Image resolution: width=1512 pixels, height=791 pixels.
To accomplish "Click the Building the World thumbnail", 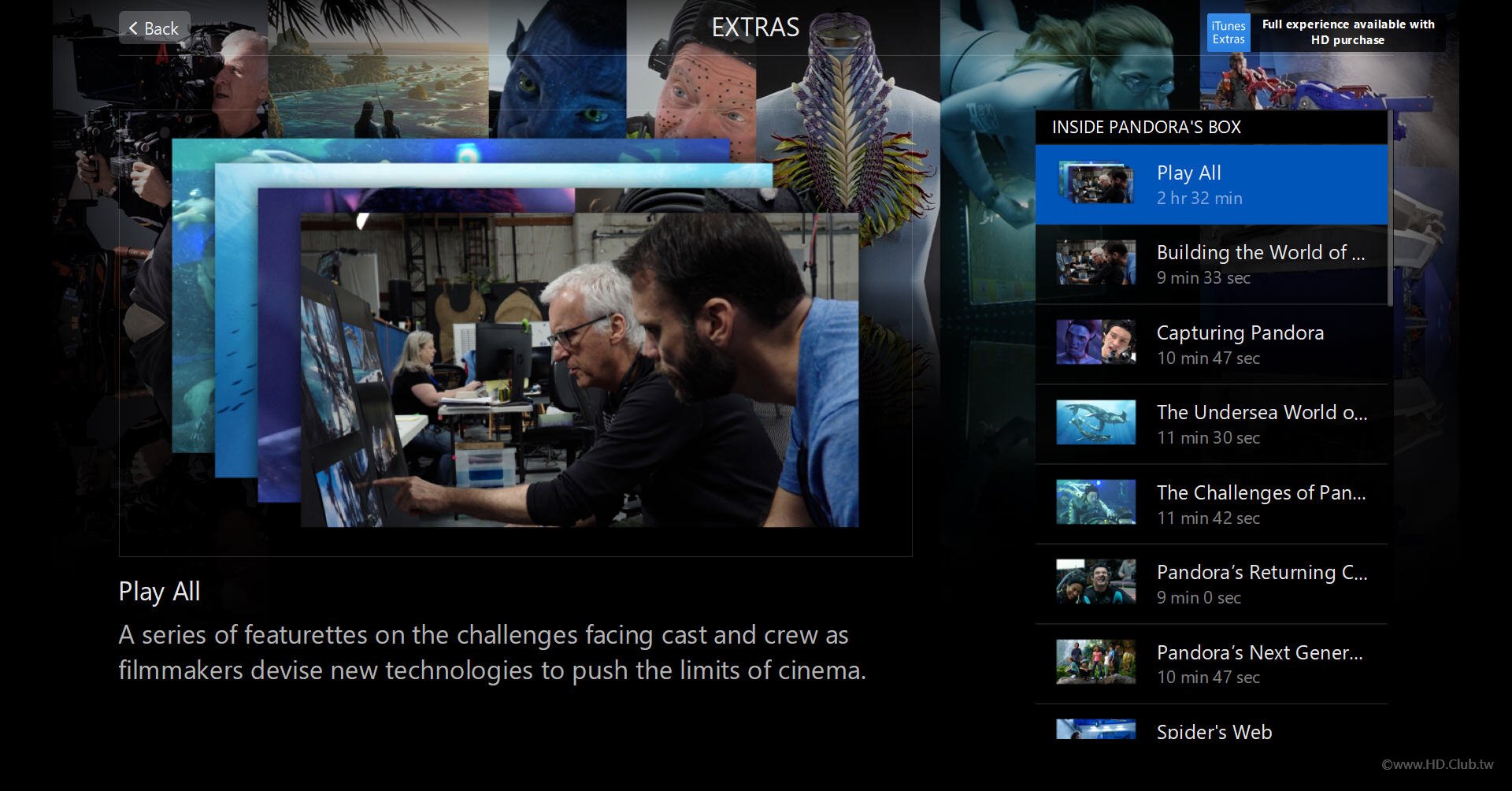I will [x=1096, y=262].
